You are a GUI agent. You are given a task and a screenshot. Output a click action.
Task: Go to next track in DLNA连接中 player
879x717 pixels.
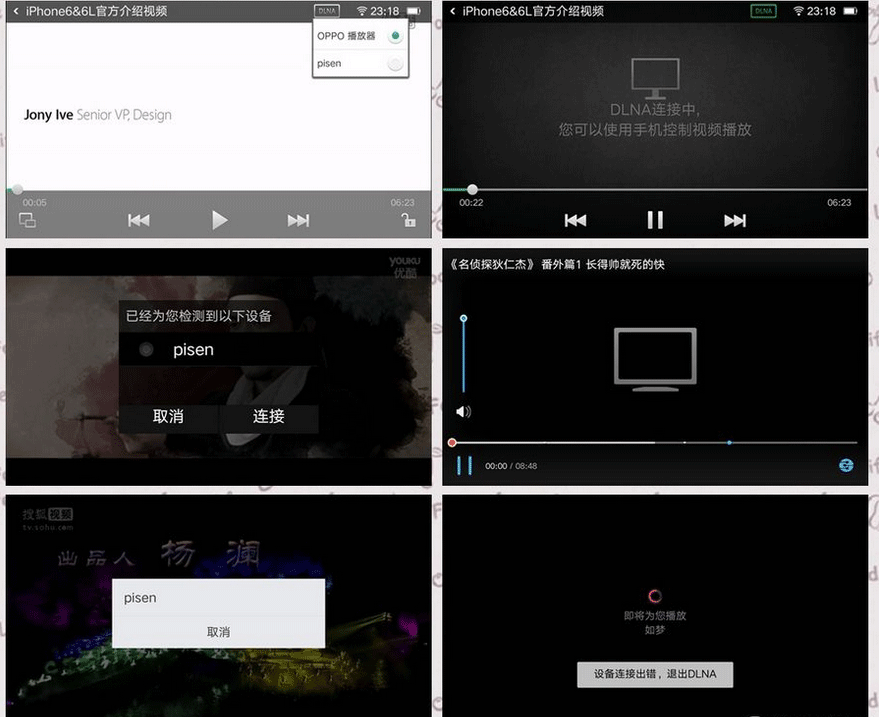735,220
